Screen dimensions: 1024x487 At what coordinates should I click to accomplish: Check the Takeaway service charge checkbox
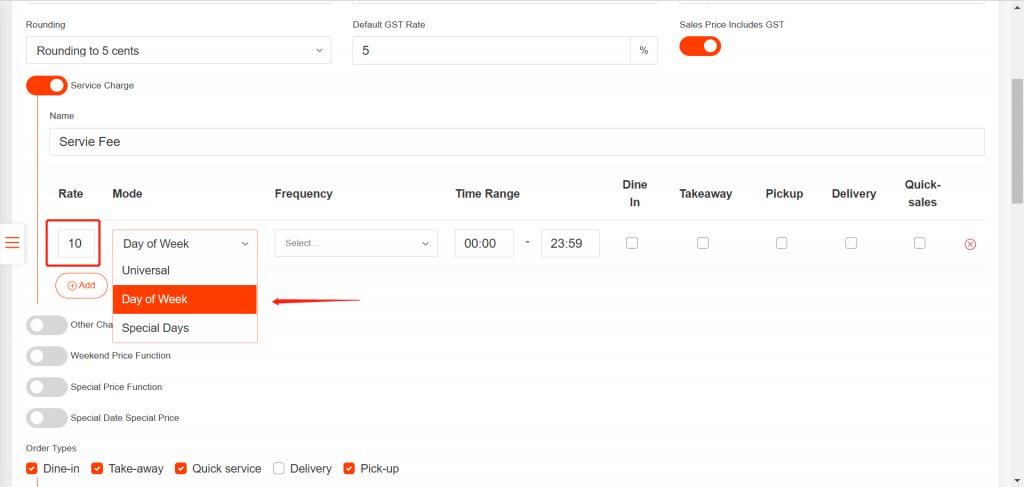coord(703,243)
